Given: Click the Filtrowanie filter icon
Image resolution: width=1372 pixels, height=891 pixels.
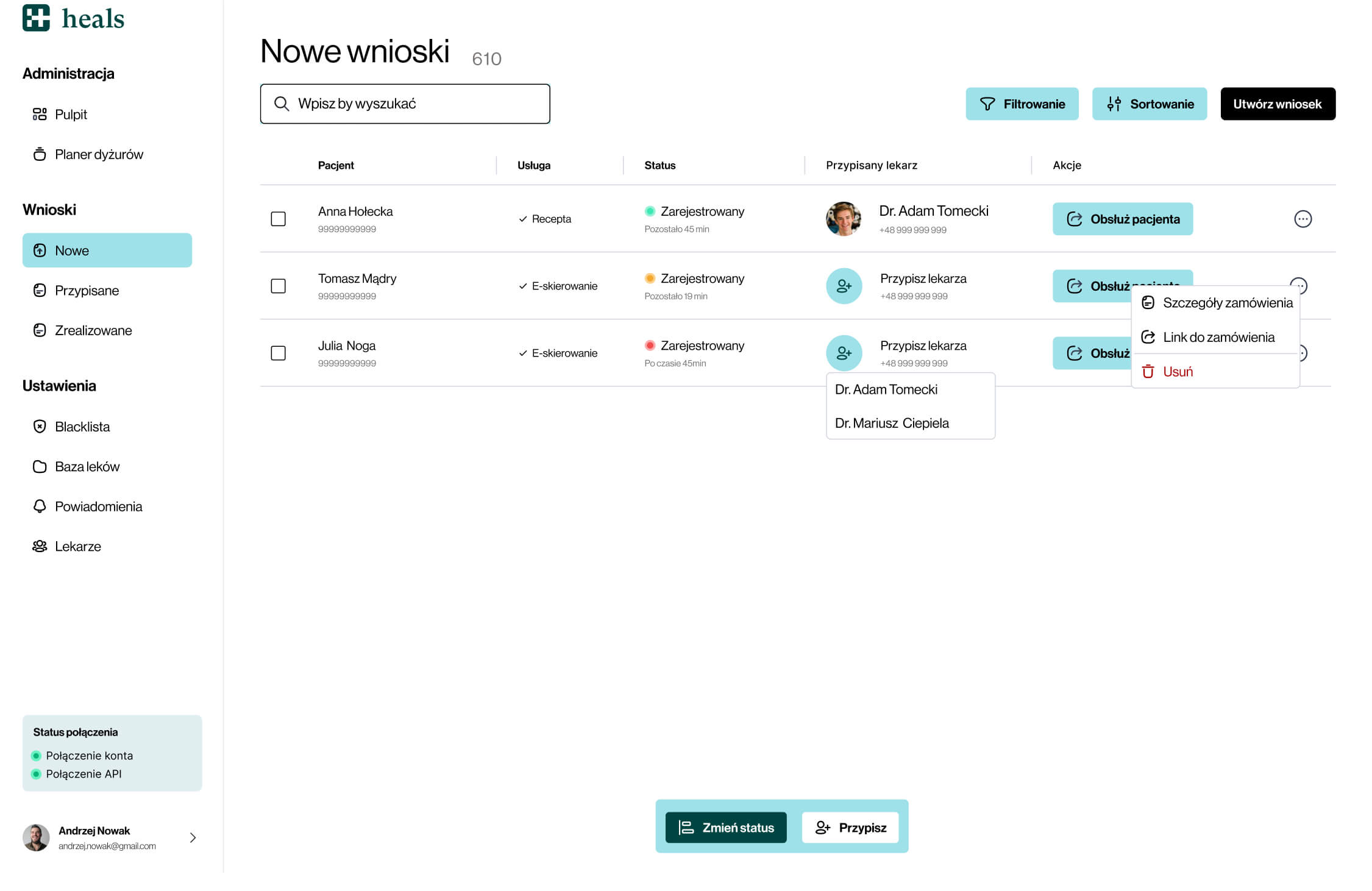Looking at the screenshot, I should pyautogui.click(x=987, y=104).
